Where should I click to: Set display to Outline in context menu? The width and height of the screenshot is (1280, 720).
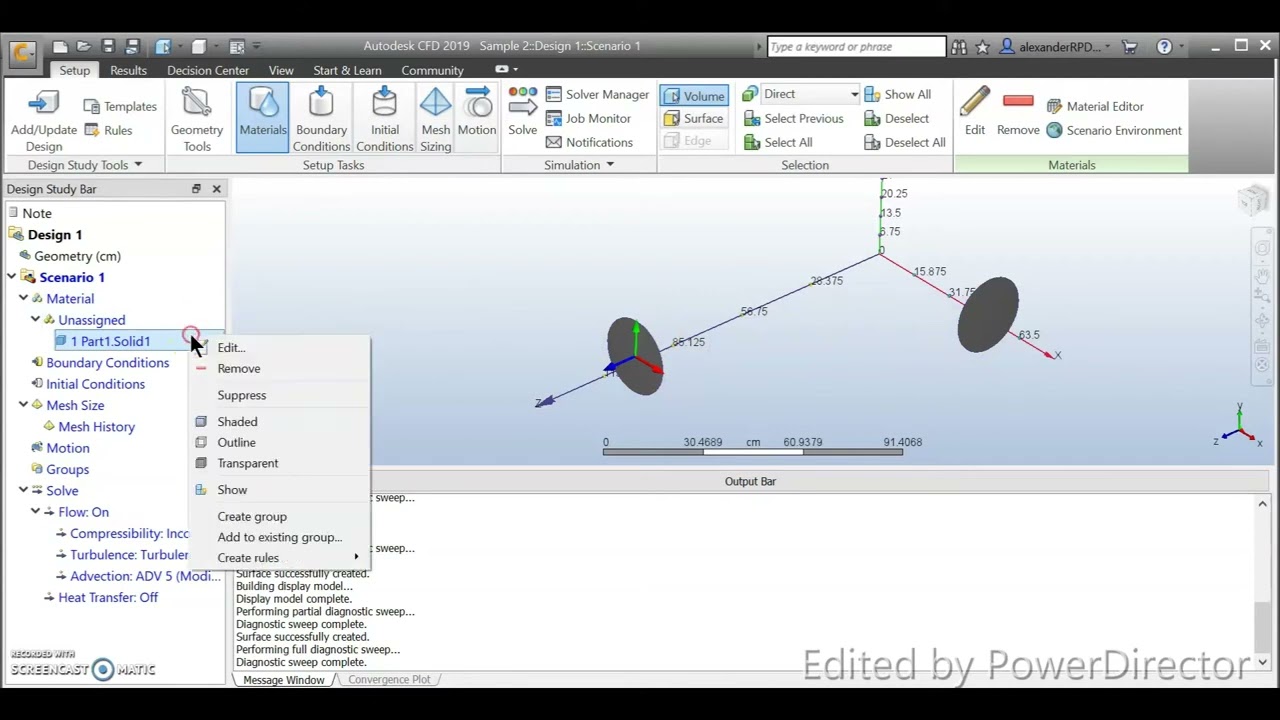(236, 442)
